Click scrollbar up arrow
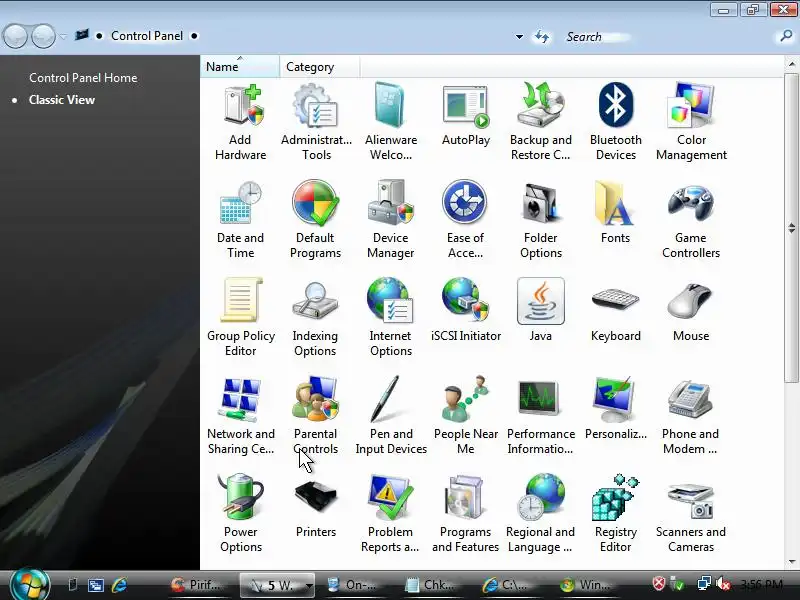Screen dimensions: 800x600 click(791, 63)
